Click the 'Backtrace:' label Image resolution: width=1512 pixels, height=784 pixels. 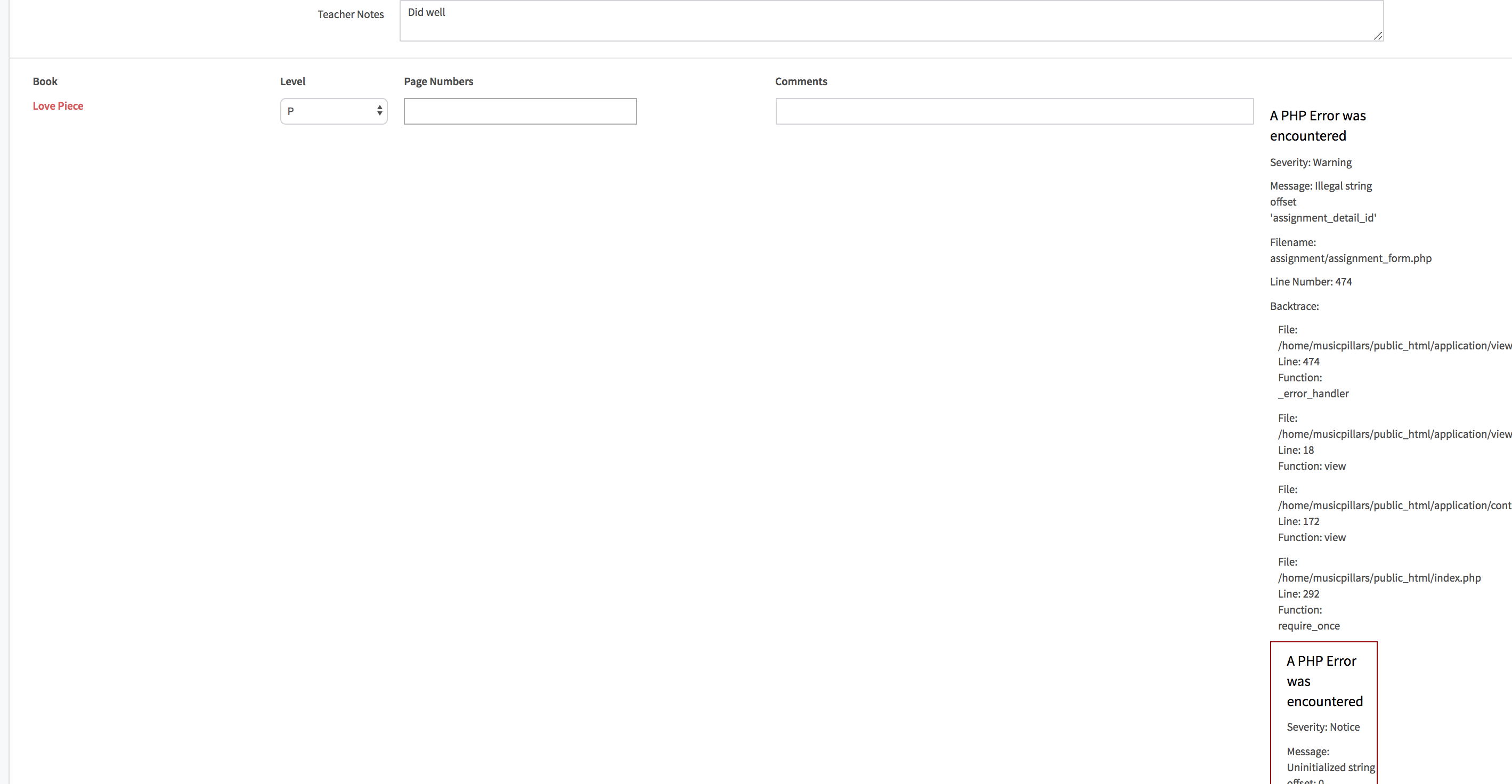tap(1294, 306)
